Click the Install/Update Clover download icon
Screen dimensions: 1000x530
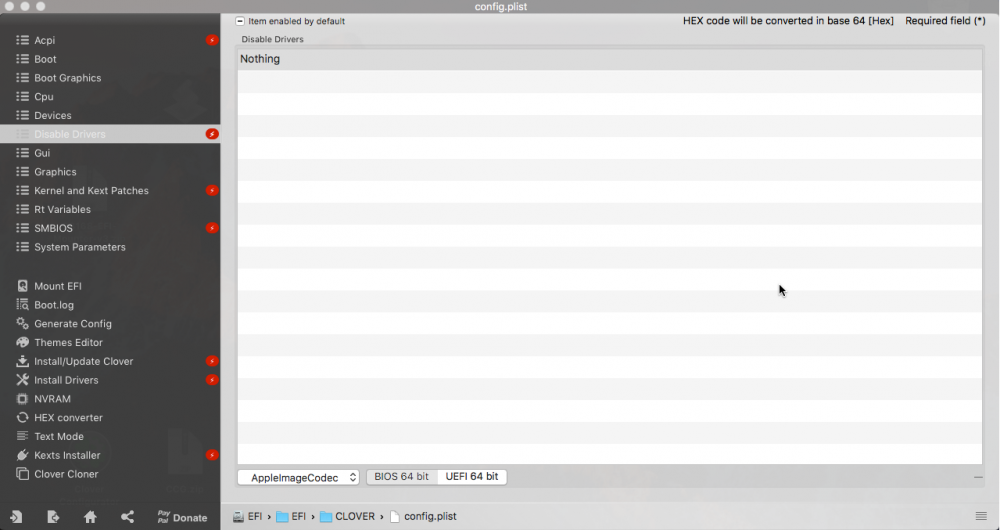pos(22,361)
